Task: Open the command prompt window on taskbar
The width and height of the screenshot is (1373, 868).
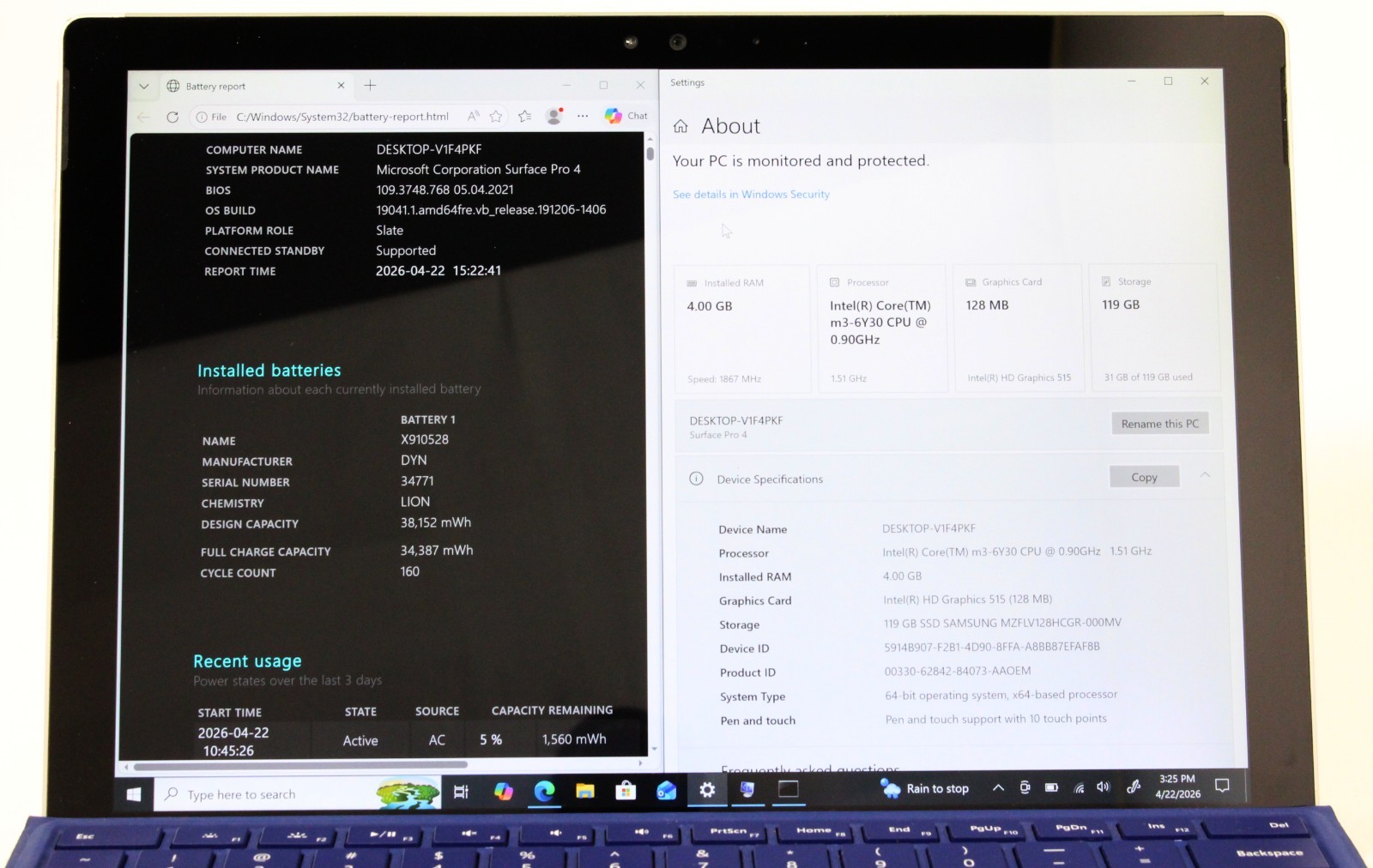Action: pyautogui.click(x=788, y=789)
